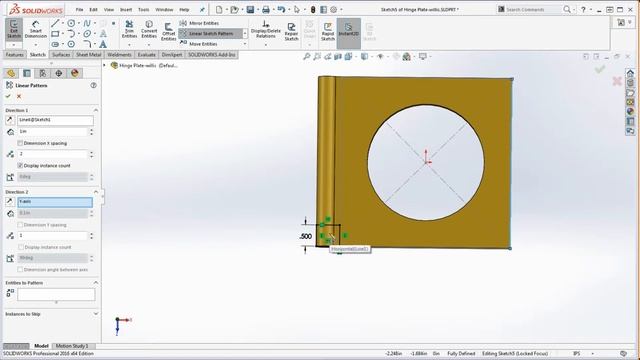
Task: Open Move Entities dropdown arrow
Action: coord(245,44)
